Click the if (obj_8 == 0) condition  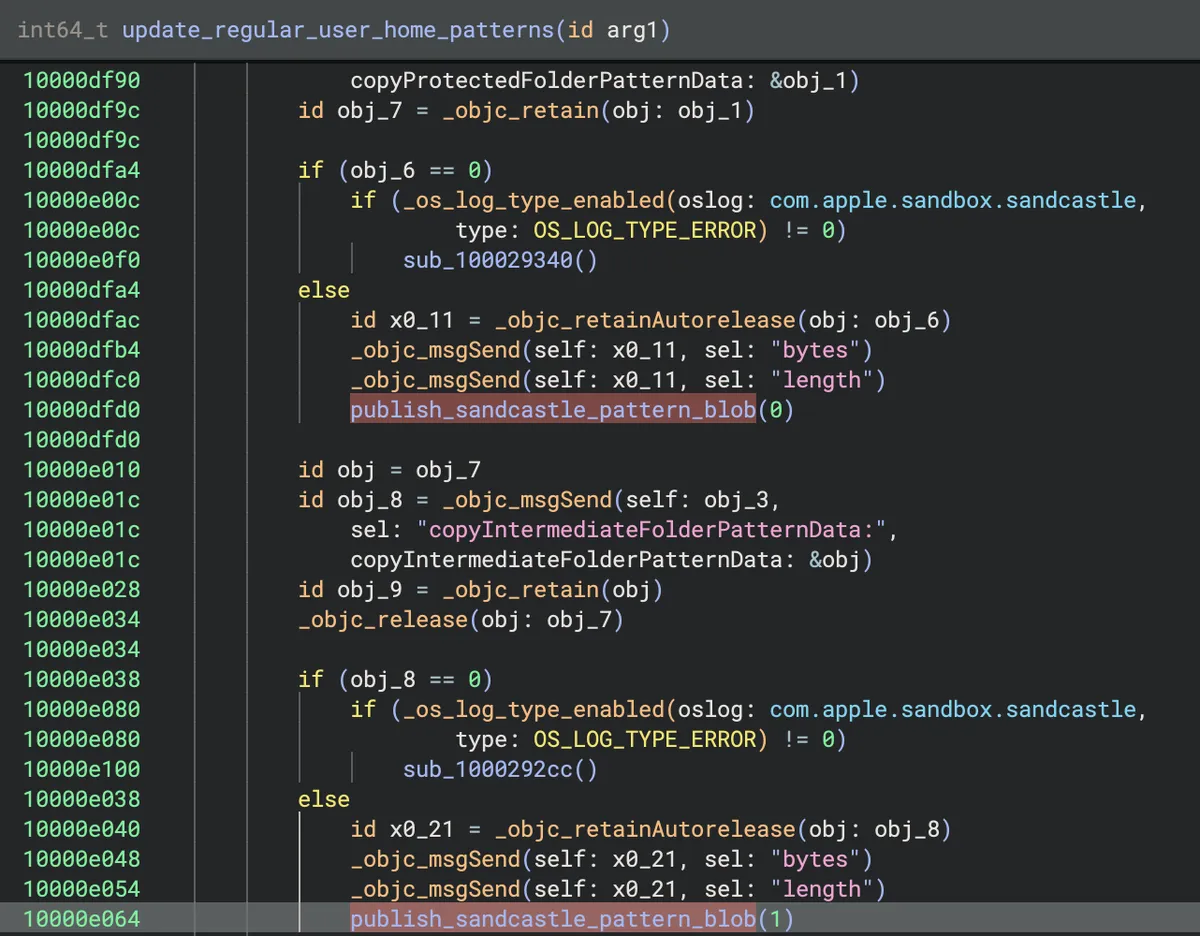pyautogui.click(x=395, y=679)
